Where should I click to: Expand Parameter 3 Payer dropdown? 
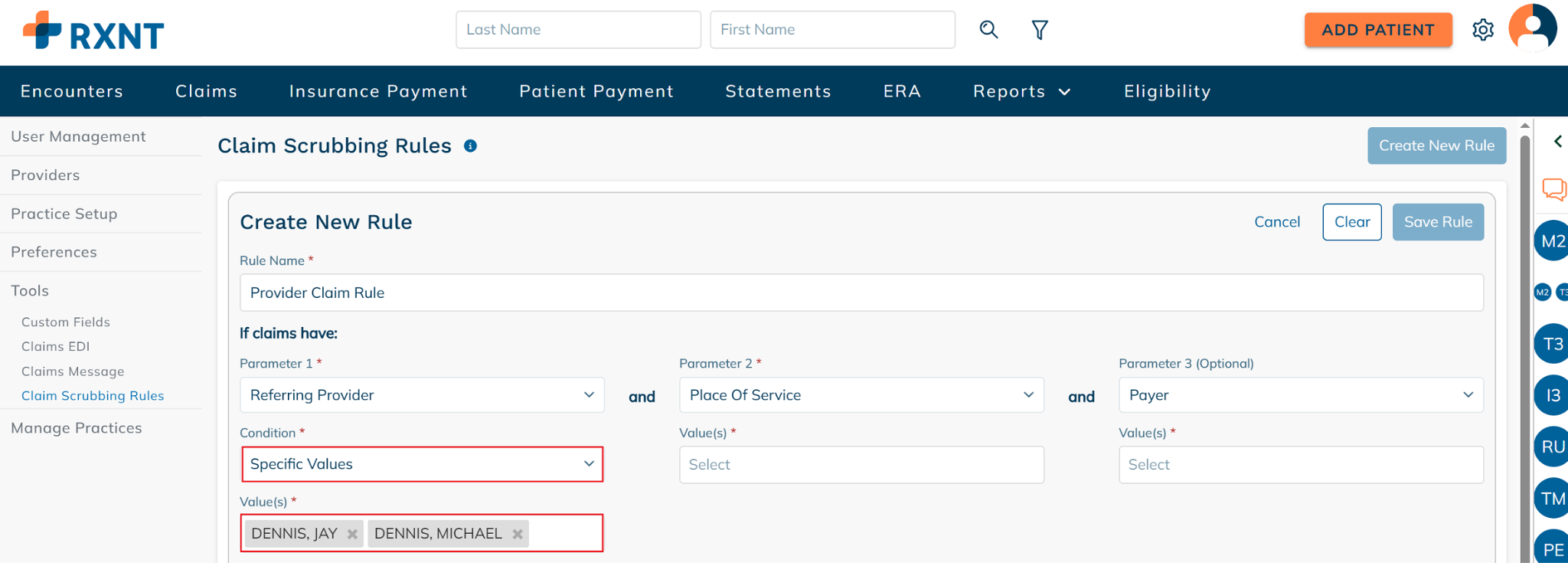[1301, 395]
